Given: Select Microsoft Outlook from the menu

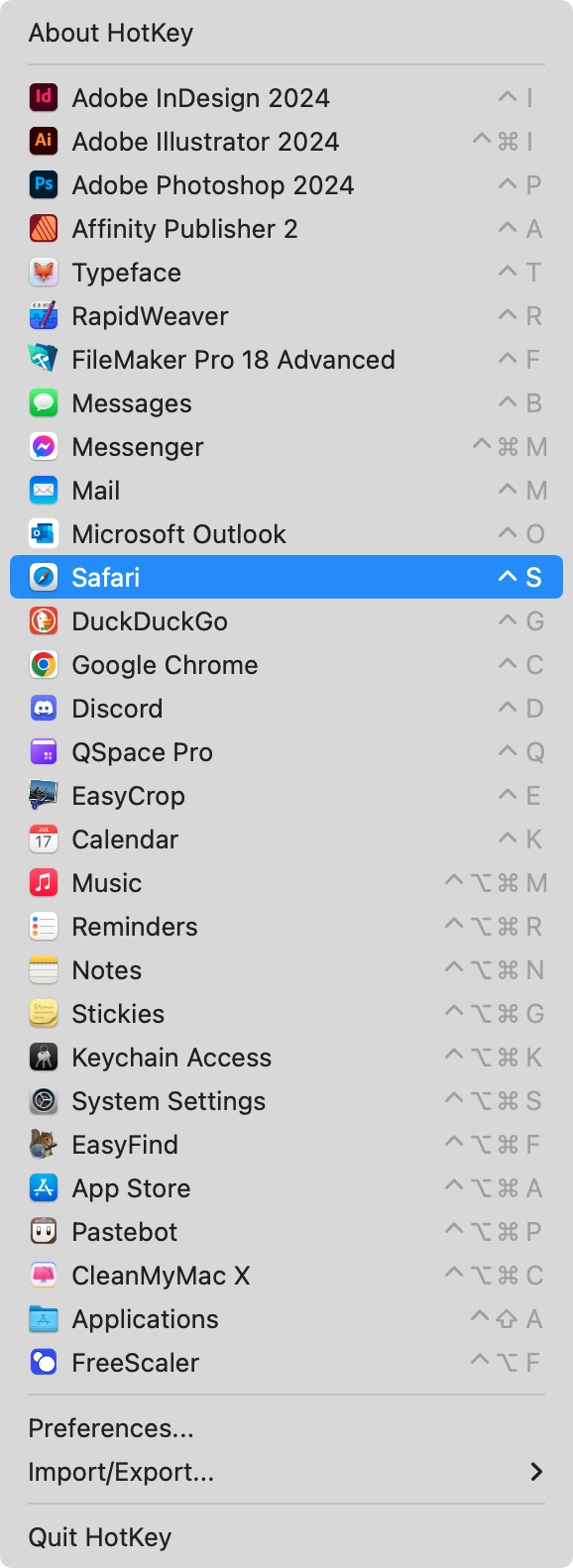Looking at the screenshot, I should coord(286,534).
